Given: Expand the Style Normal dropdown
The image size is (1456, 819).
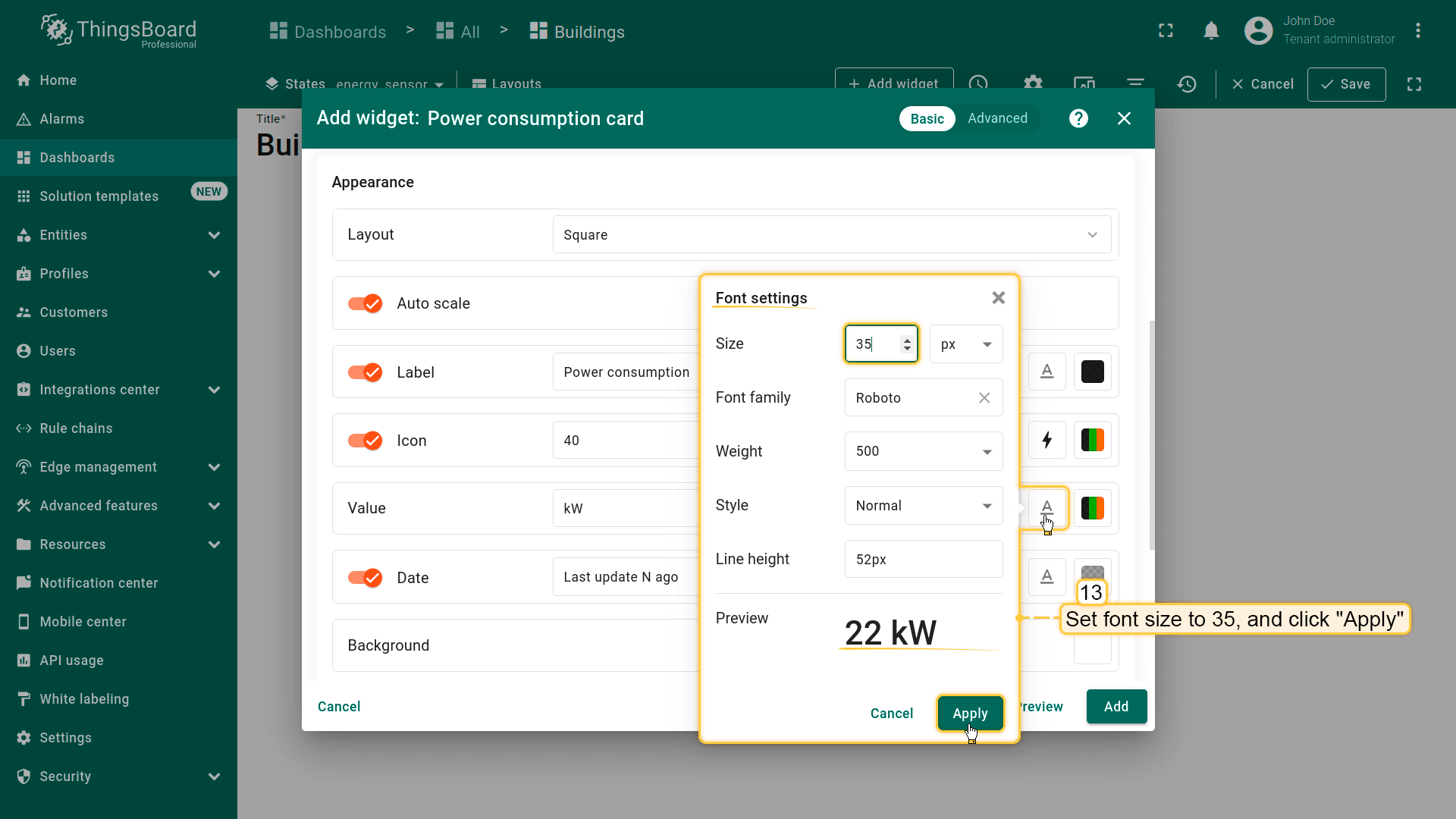Looking at the screenshot, I should coord(923,506).
